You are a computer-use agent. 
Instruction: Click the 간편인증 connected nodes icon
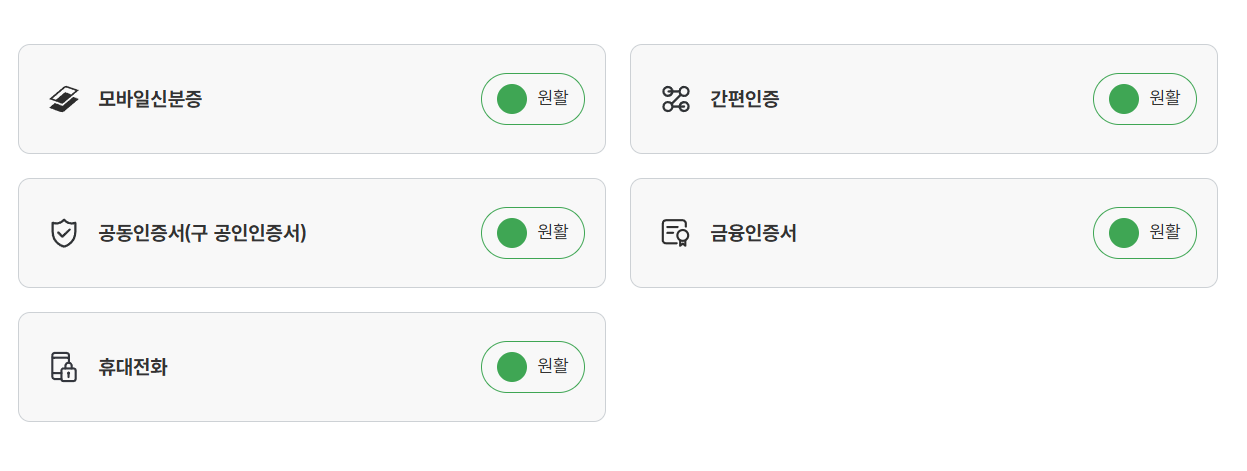pos(676,99)
